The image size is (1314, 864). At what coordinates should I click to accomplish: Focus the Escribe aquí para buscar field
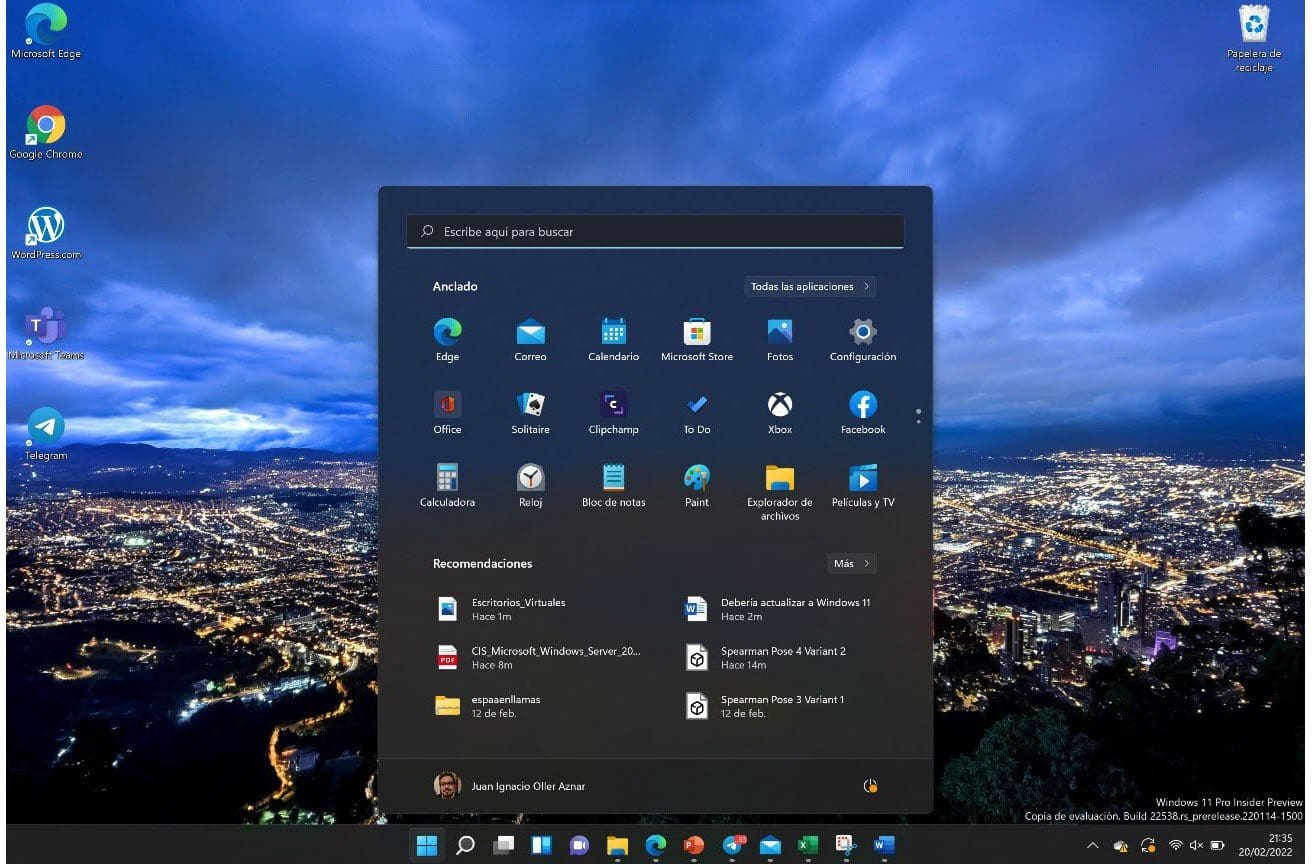pyautogui.click(x=655, y=231)
